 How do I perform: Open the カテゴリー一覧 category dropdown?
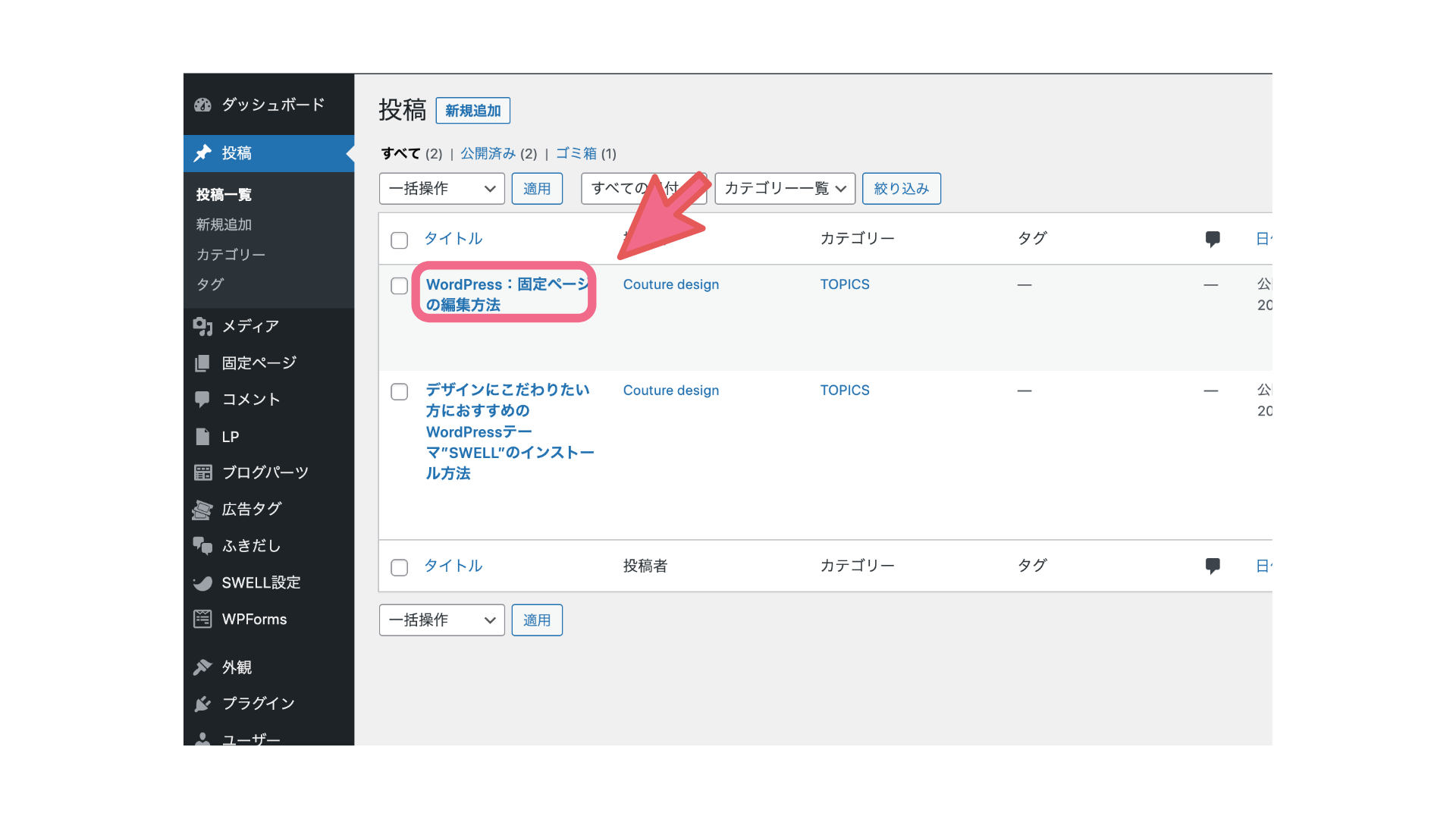click(x=785, y=189)
